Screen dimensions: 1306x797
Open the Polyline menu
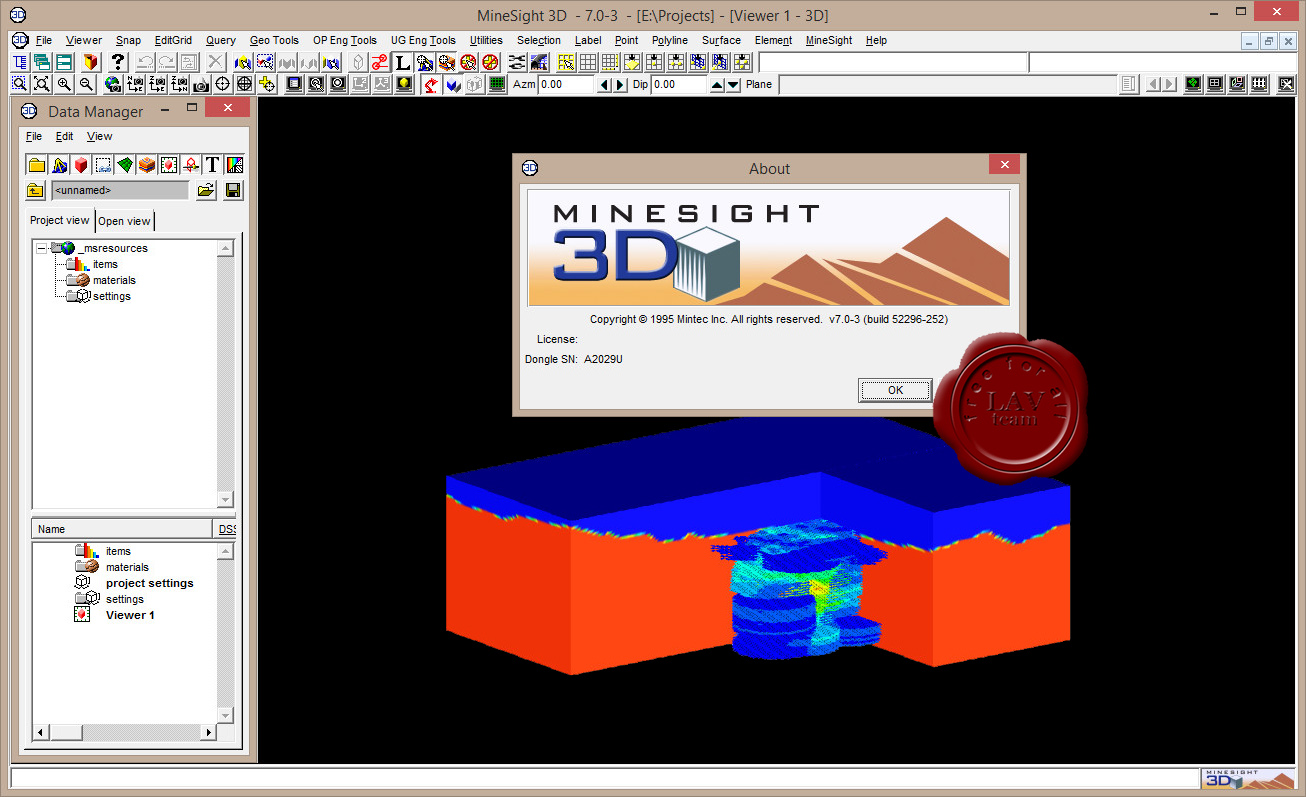click(670, 41)
